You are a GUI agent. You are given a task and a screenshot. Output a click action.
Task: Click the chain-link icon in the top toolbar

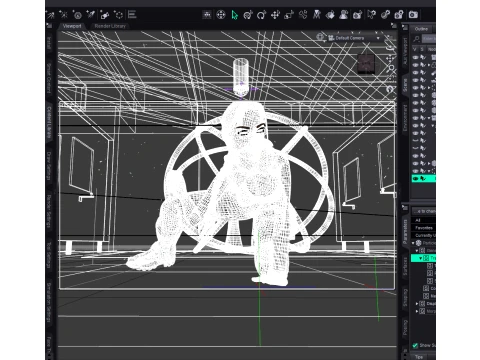coord(385,15)
